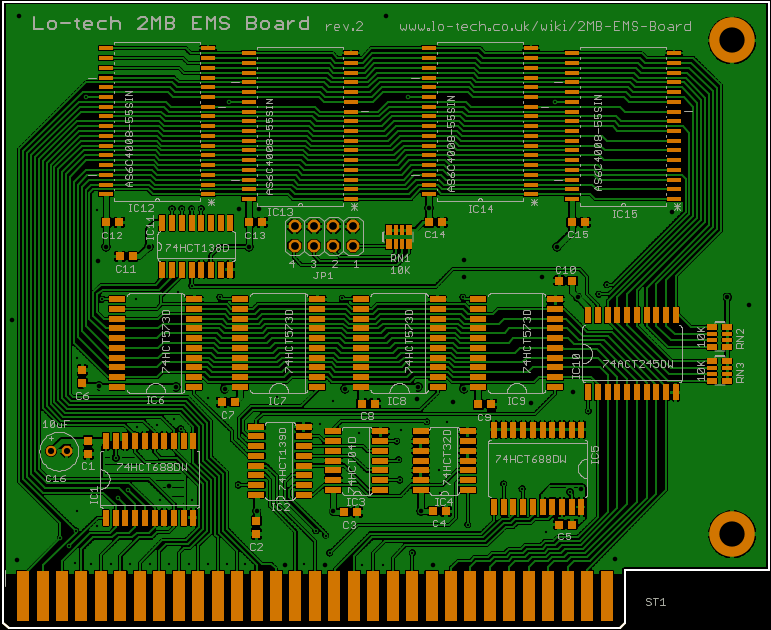The image size is (771, 630).
Task: Select the C1 capacitor label
Action: (x=88, y=466)
